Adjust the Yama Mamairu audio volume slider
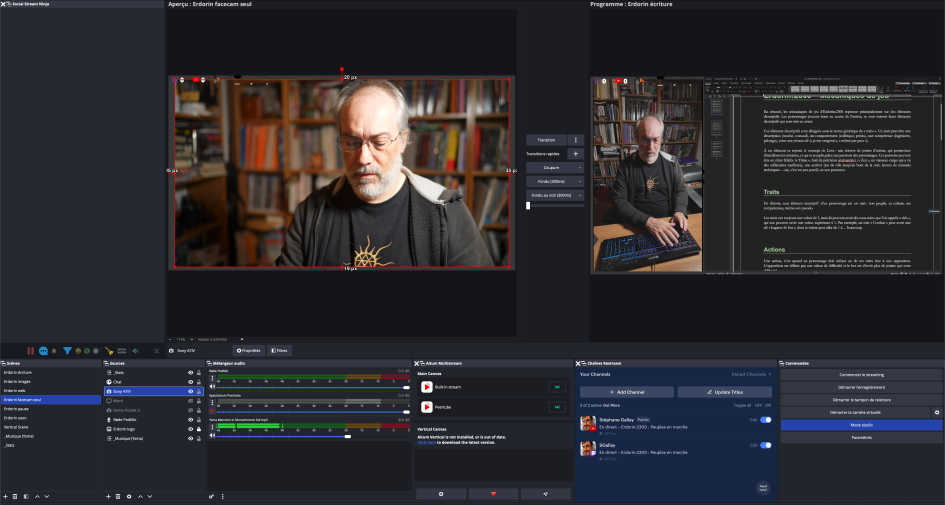Image resolution: width=945 pixels, height=505 pixels. point(347,436)
